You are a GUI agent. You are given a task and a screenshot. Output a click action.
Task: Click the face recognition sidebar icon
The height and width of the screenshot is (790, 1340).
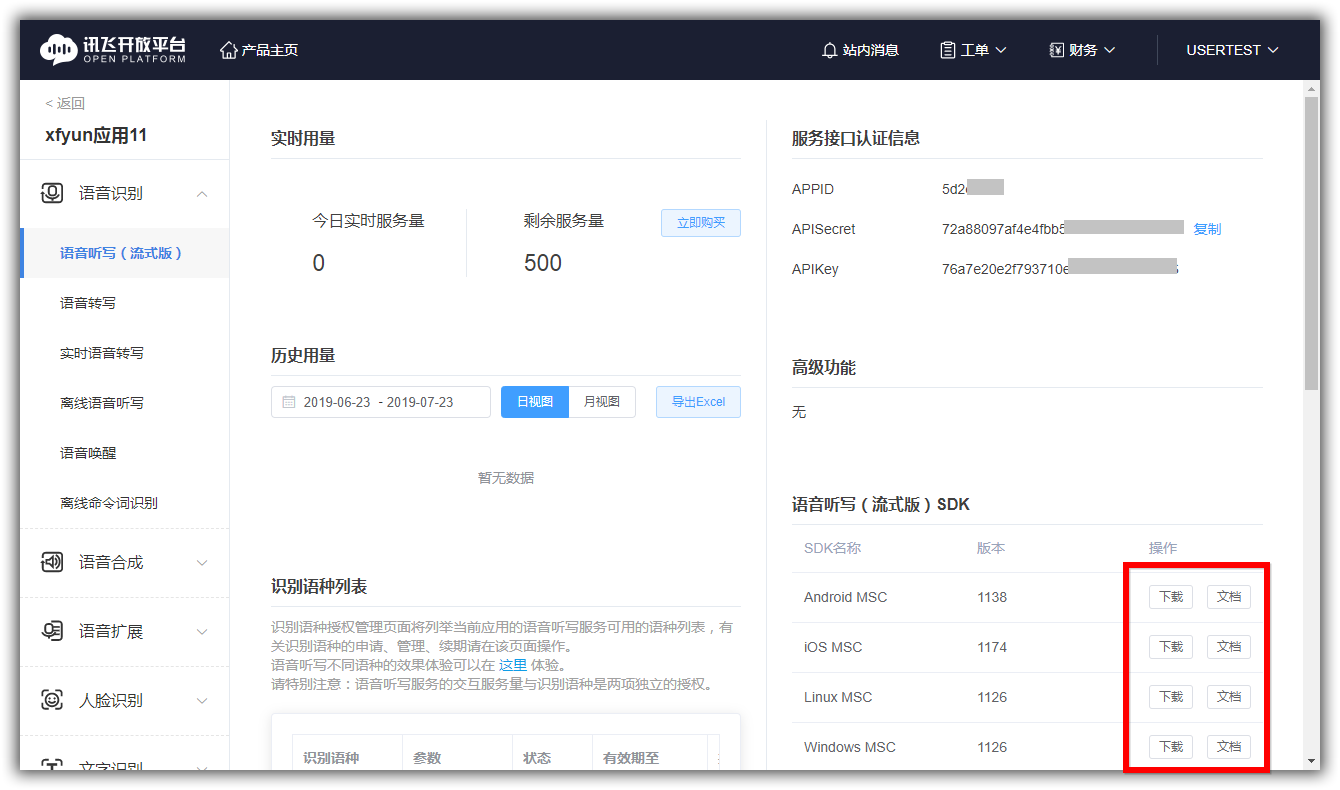pyautogui.click(x=52, y=700)
